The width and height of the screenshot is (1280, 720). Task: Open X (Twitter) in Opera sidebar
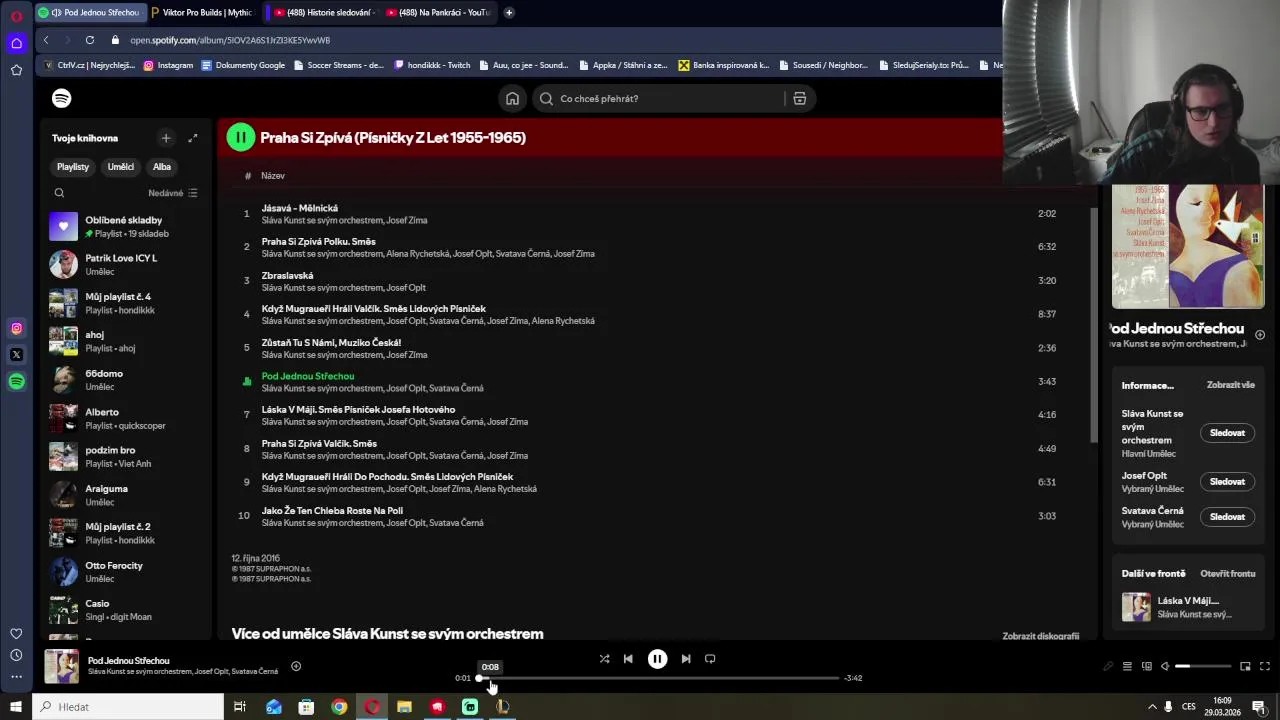point(16,354)
